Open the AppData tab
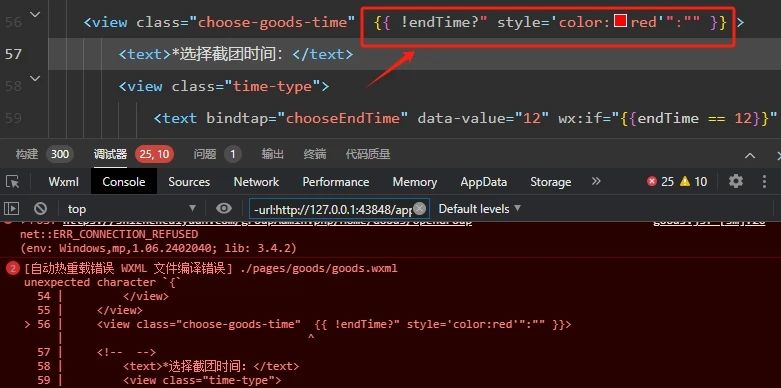 click(x=483, y=182)
